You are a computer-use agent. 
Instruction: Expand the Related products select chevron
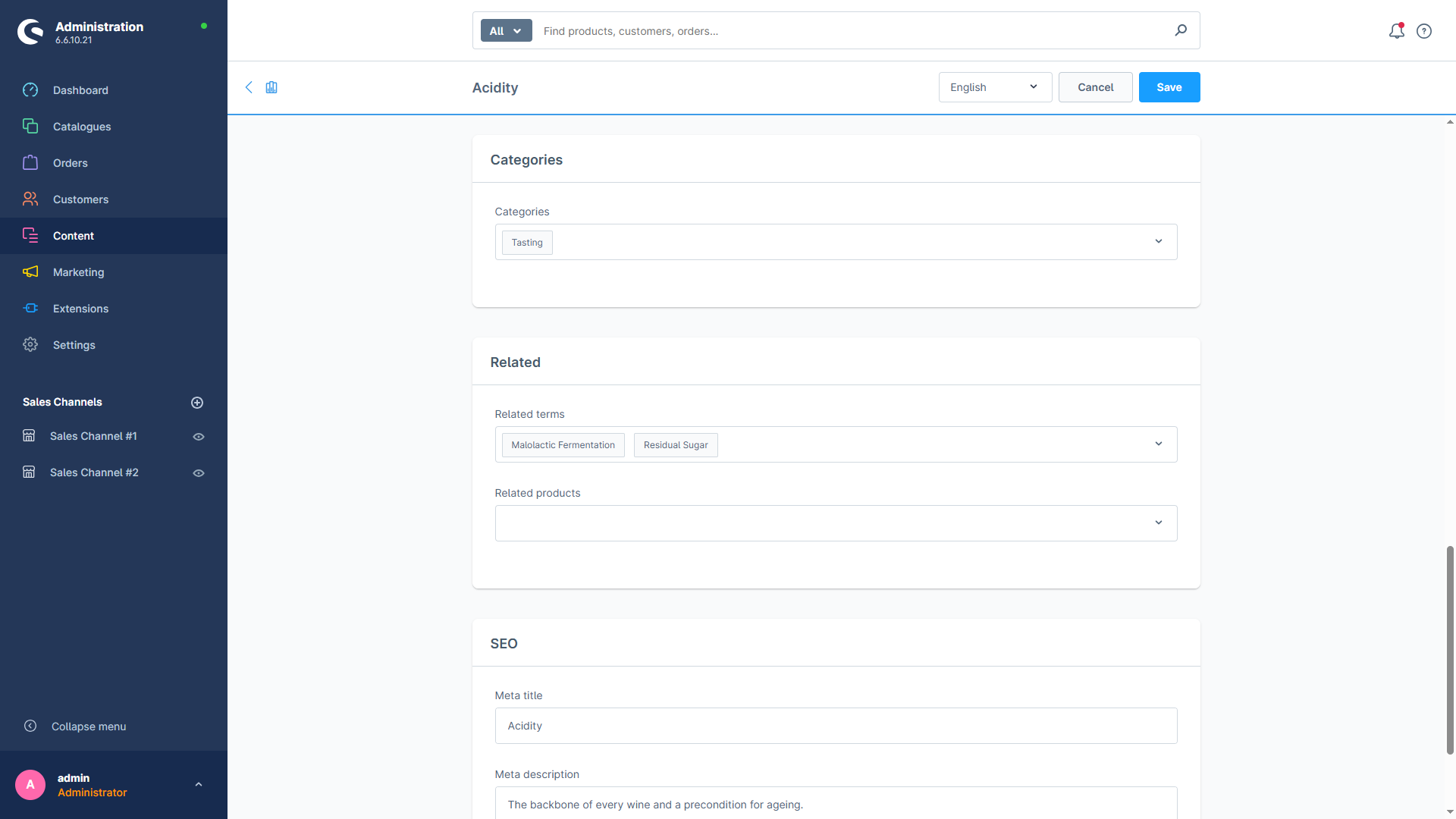1159,523
